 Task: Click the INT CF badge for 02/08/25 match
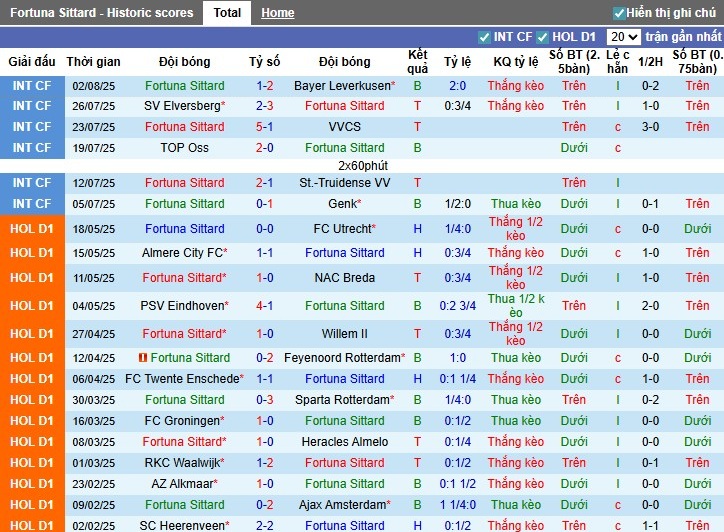click(x=32, y=86)
